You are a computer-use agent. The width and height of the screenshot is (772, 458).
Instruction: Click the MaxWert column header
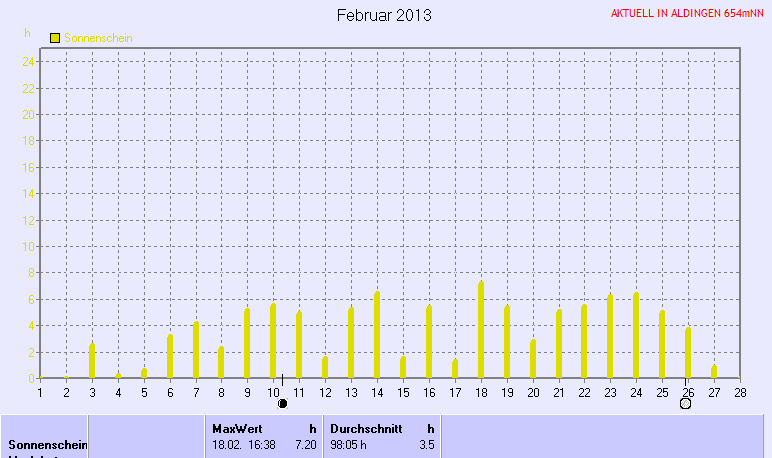[237, 428]
